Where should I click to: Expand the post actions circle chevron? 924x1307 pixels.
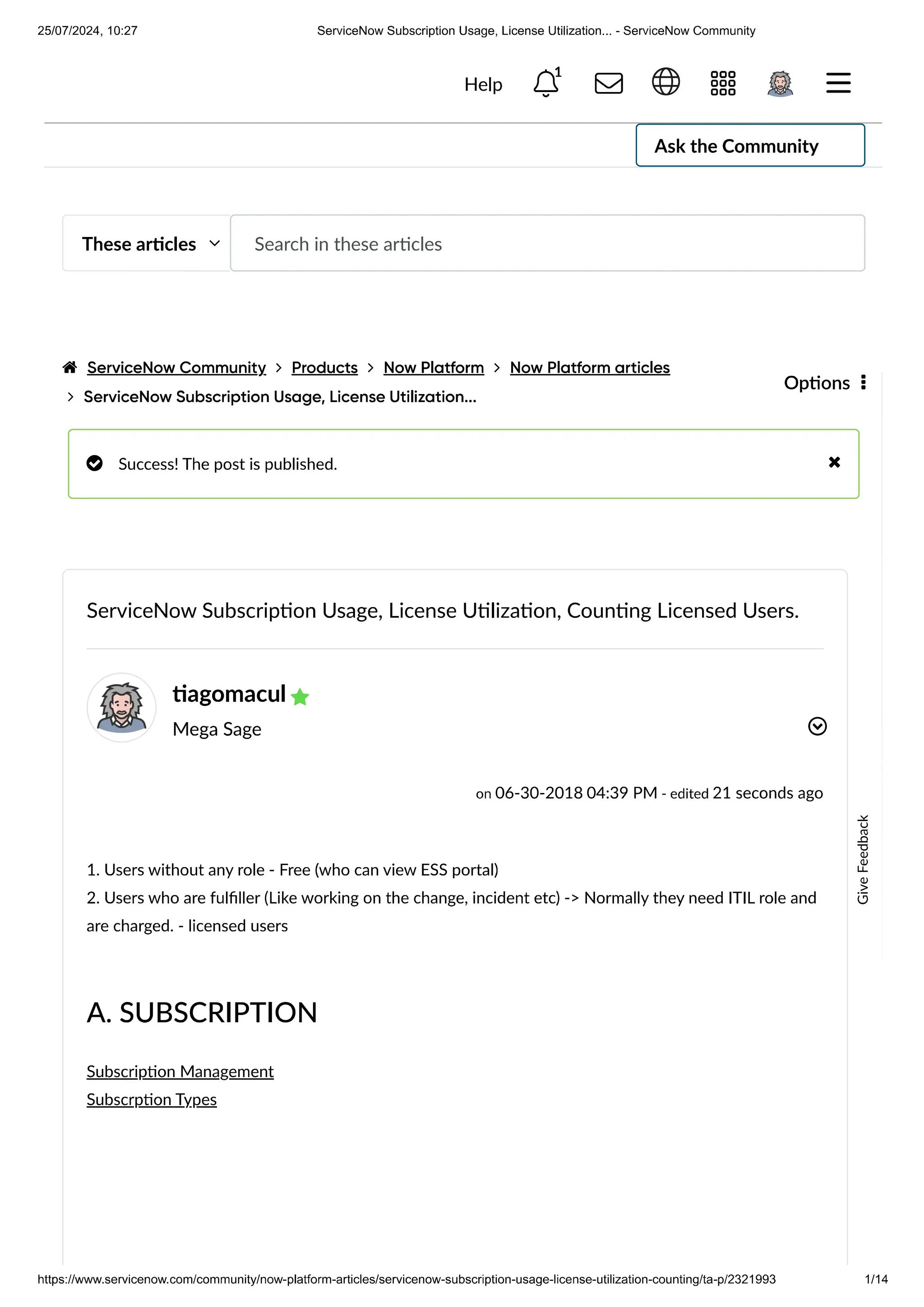[x=818, y=726]
